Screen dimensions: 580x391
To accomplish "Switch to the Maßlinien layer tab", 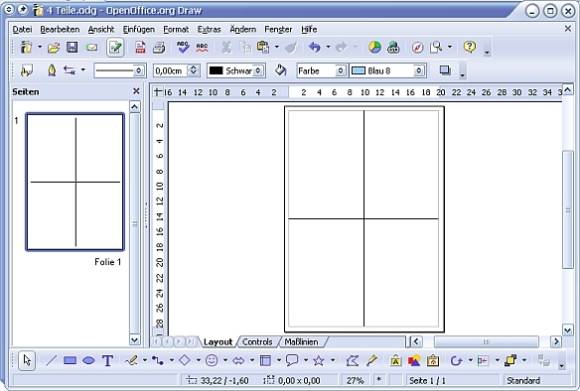I will pyautogui.click(x=301, y=342).
